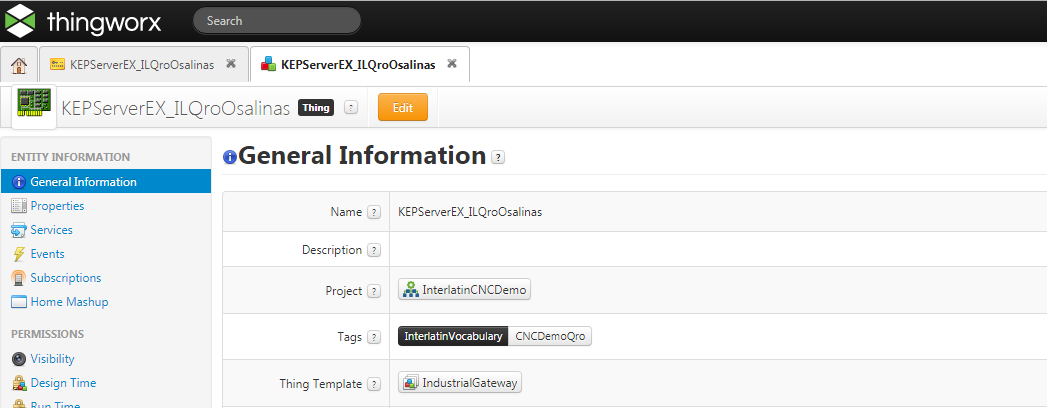Click the Services icon in sidebar
Viewport: 1047px width, 408px height.
pyautogui.click(x=19, y=230)
